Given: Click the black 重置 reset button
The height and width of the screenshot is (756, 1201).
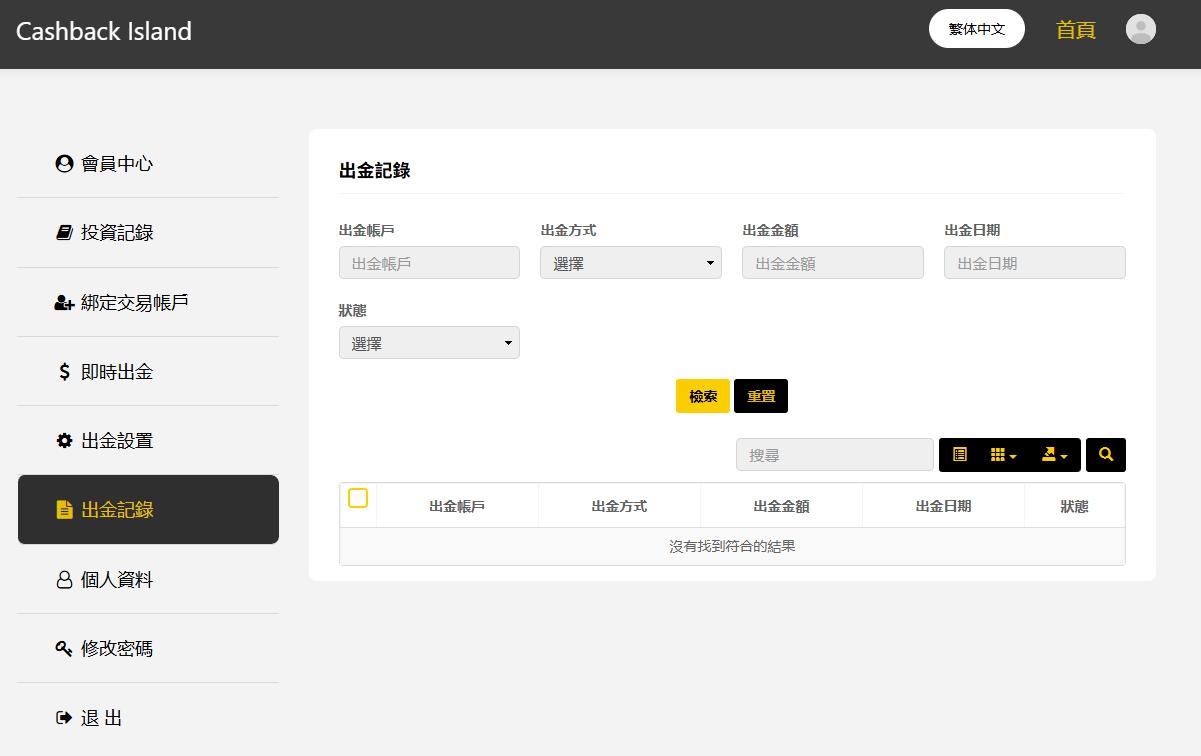Looking at the screenshot, I should (761, 396).
